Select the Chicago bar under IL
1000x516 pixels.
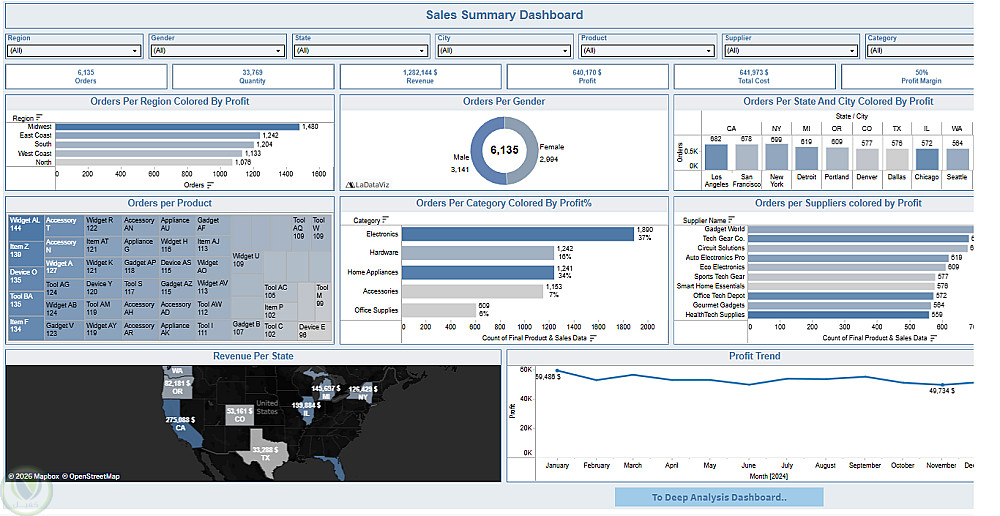click(x=927, y=159)
